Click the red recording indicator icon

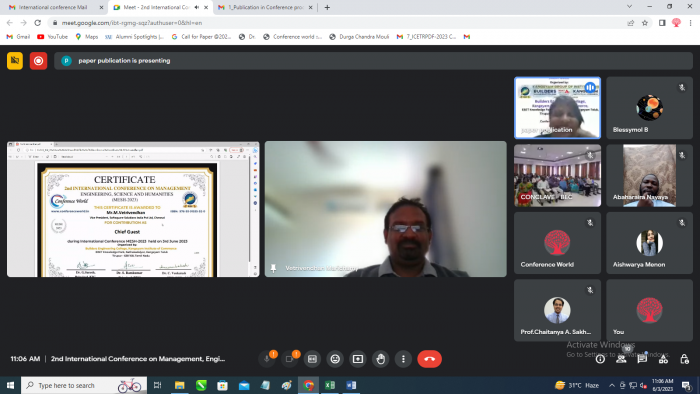click(x=38, y=61)
